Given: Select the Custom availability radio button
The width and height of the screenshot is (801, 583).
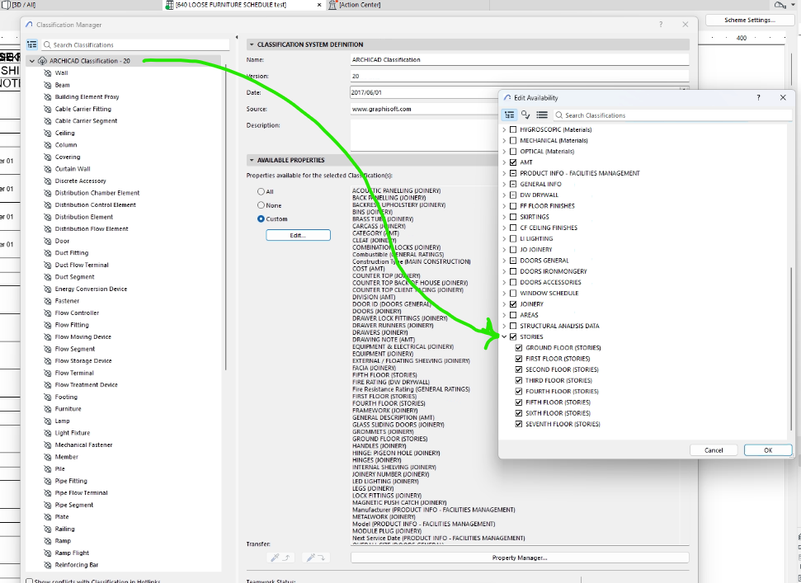Looking at the screenshot, I should coord(261,219).
